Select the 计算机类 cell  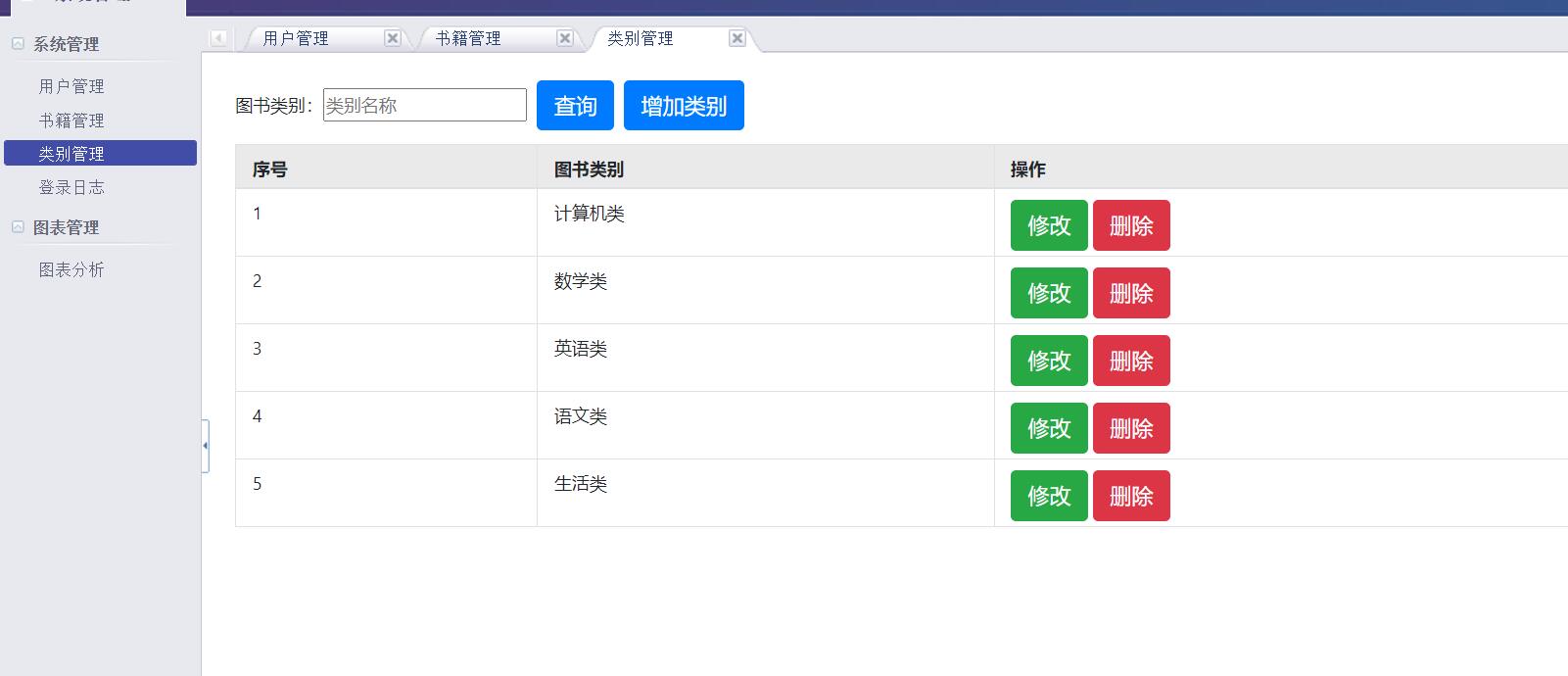tap(766, 222)
